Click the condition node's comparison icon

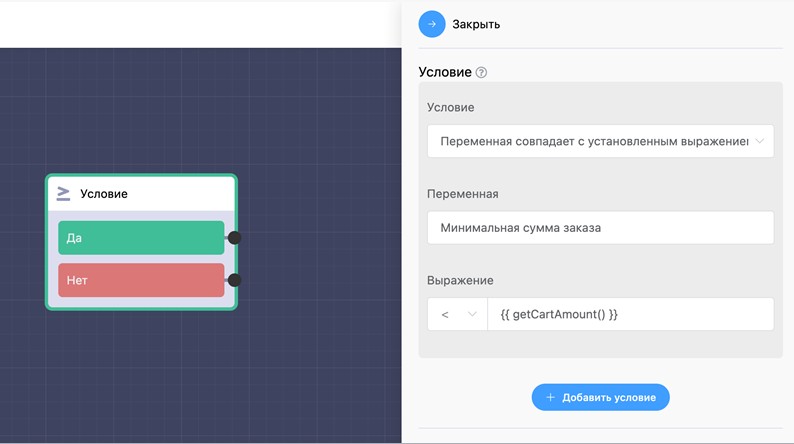(64, 193)
